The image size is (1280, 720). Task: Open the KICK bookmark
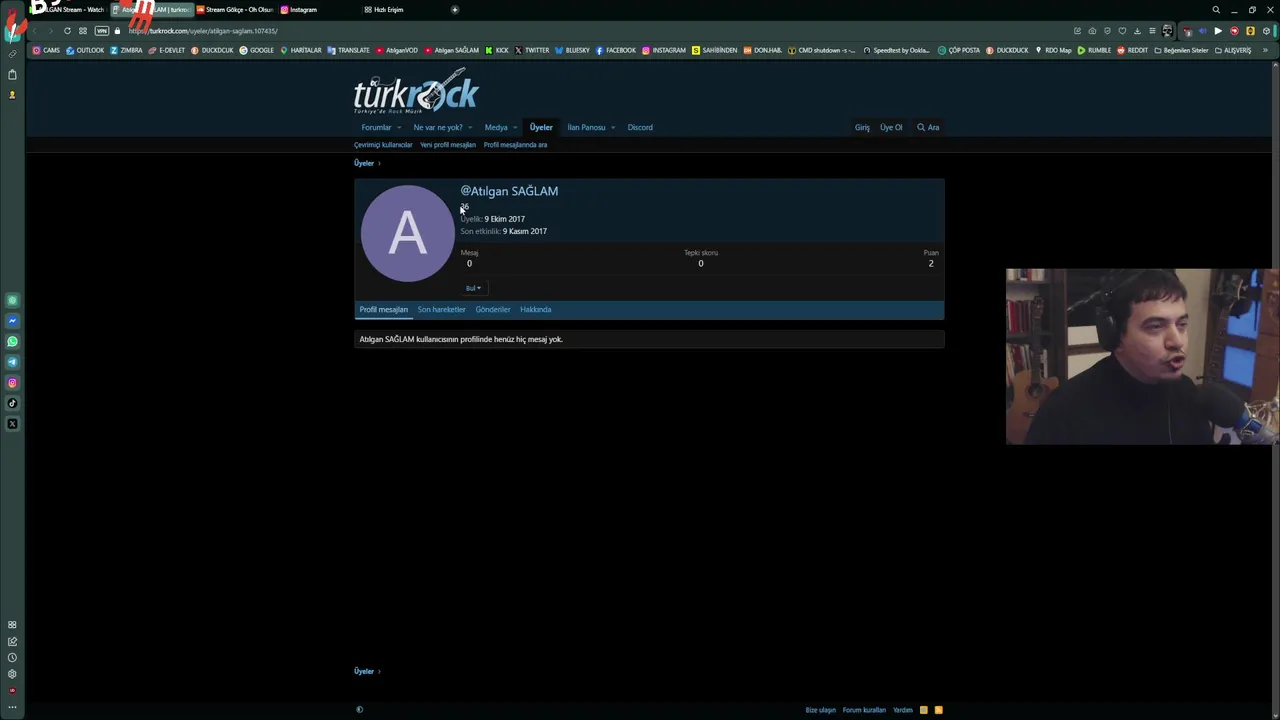coord(497,50)
